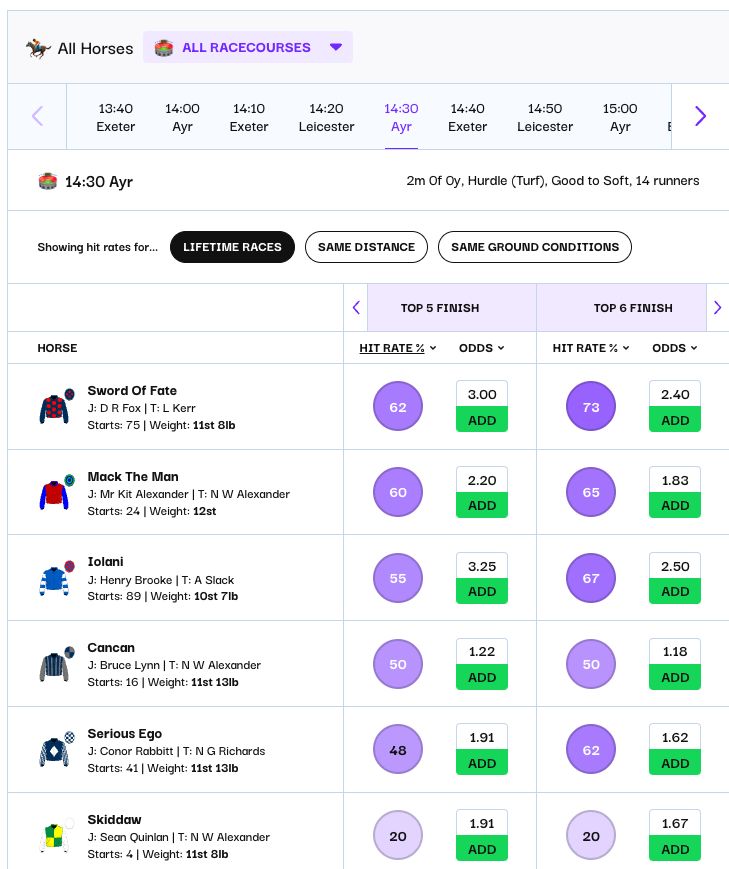This screenshot has height=869, width=729.
Task: Click Iolani blue striped silks icon
Action: click(56, 579)
